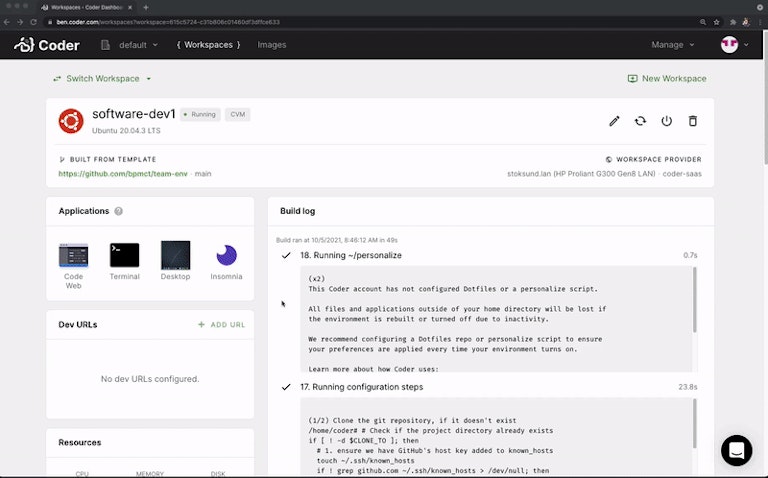Screen dimensions: 768x478
Task: Expand the Manage menu
Action: pos(672,45)
